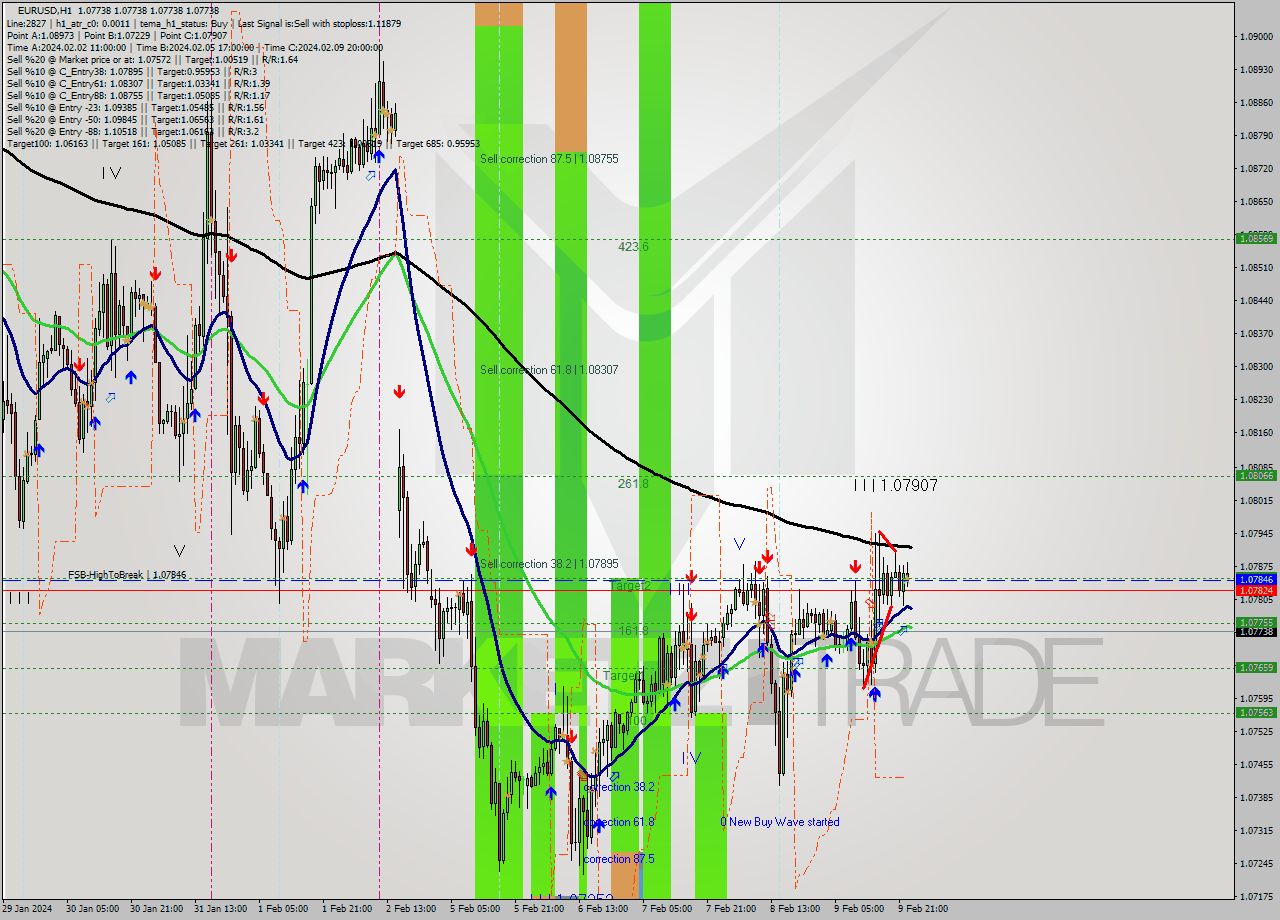Screen dimensions: 1280x920
Task: Select the blue 'correction 87.5' label
Action: point(618,859)
